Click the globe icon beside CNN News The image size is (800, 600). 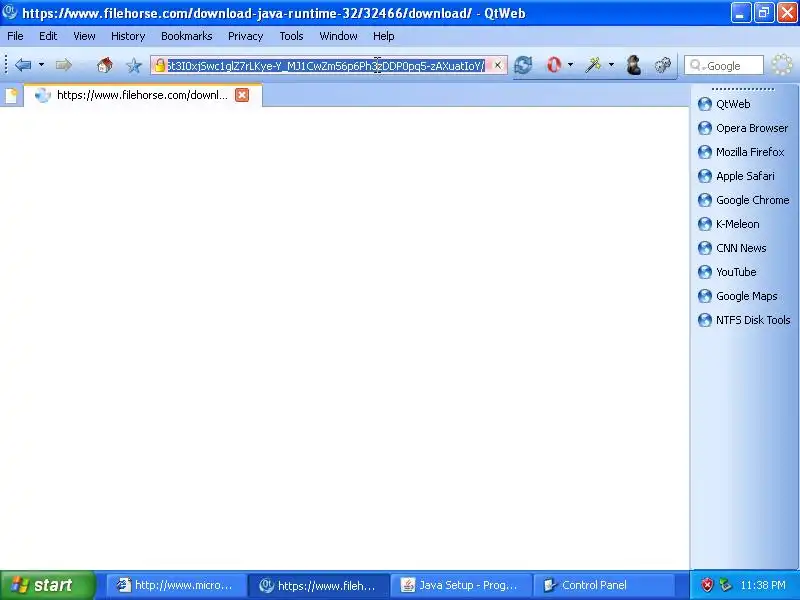[x=705, y=248]
